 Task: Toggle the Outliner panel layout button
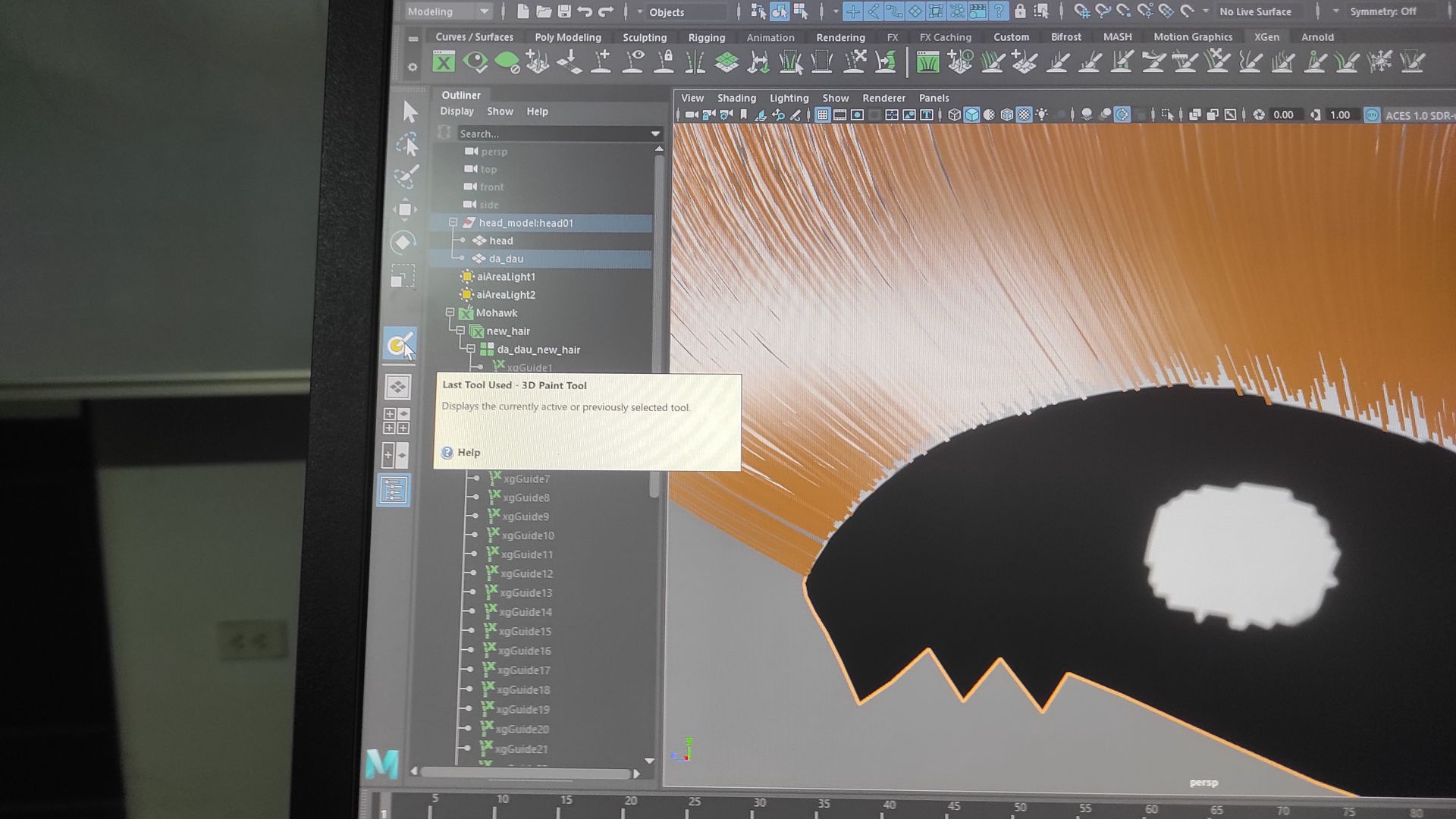click(394, 490)
